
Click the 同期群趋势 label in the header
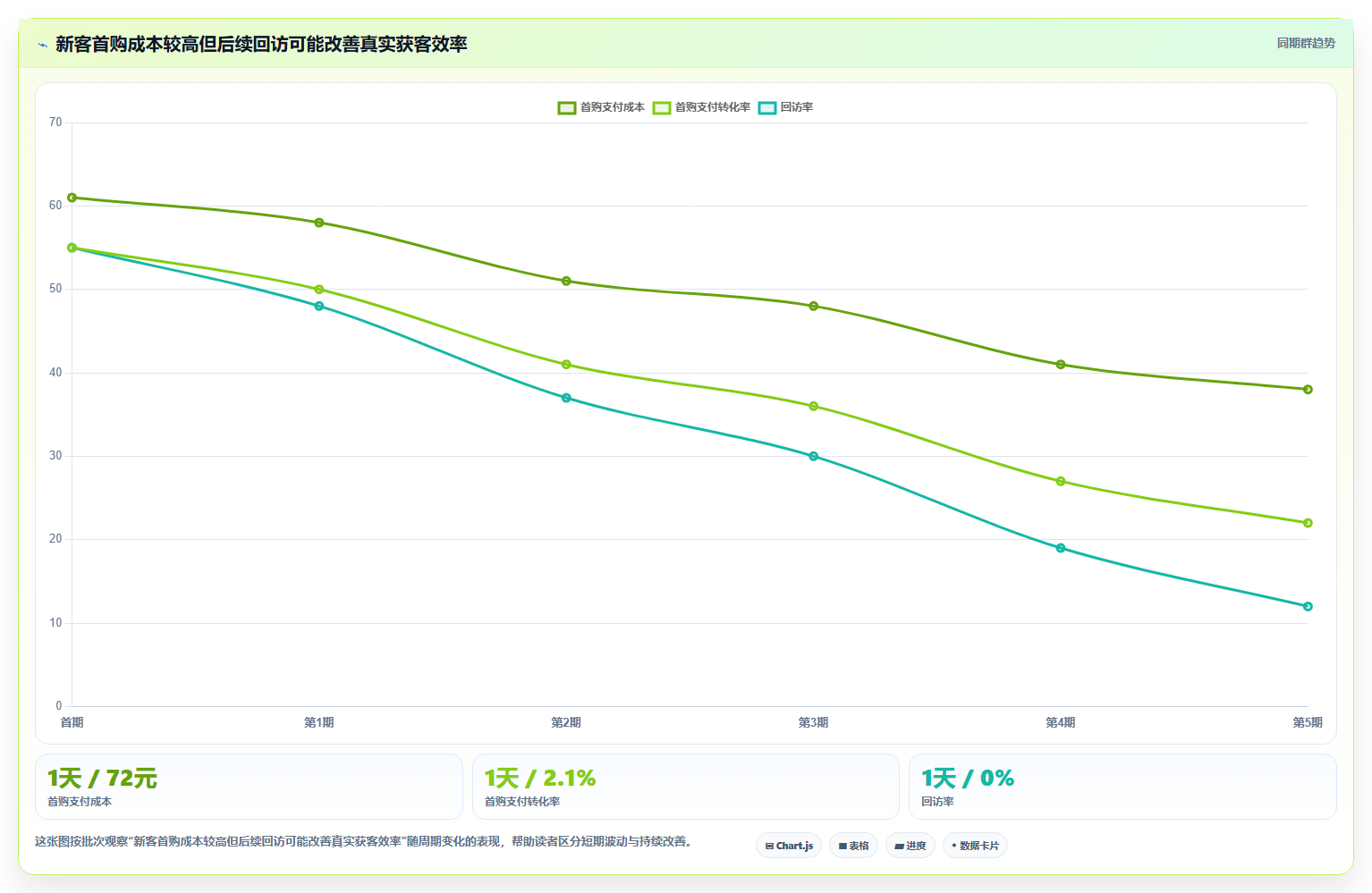click(1306, 43)
